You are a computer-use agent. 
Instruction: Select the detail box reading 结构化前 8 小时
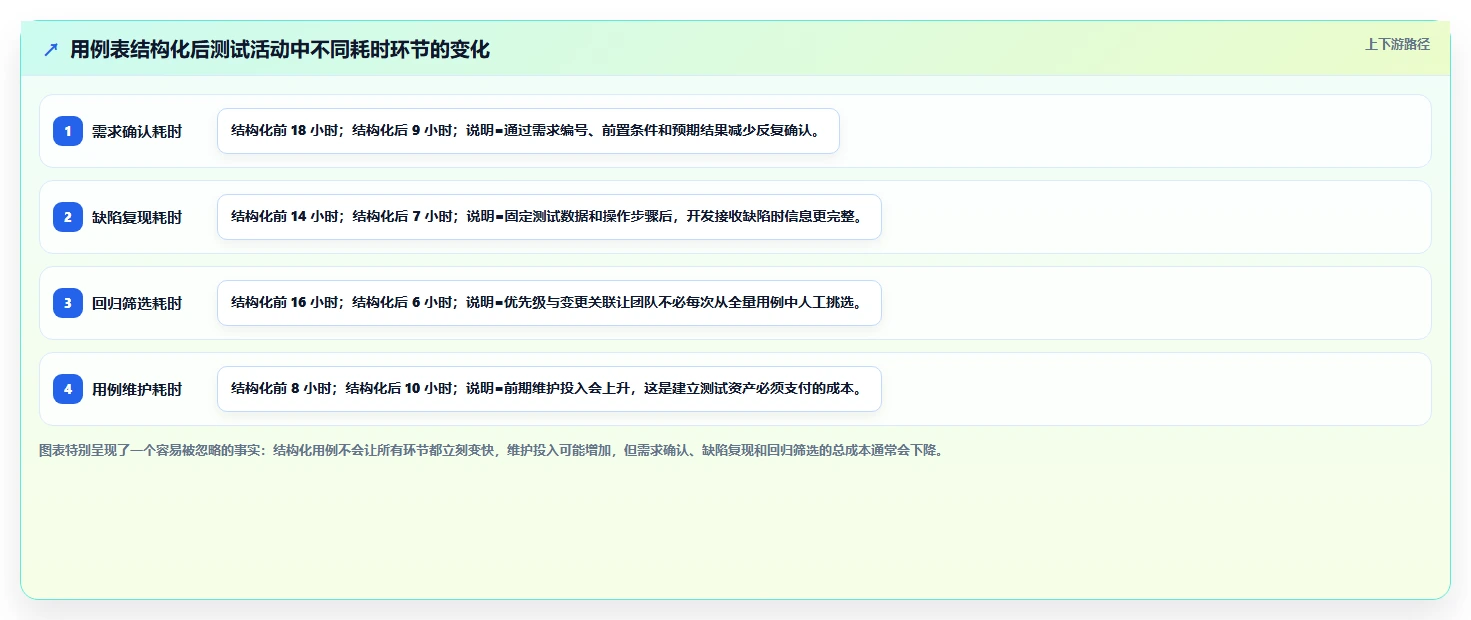coord(549,389)
